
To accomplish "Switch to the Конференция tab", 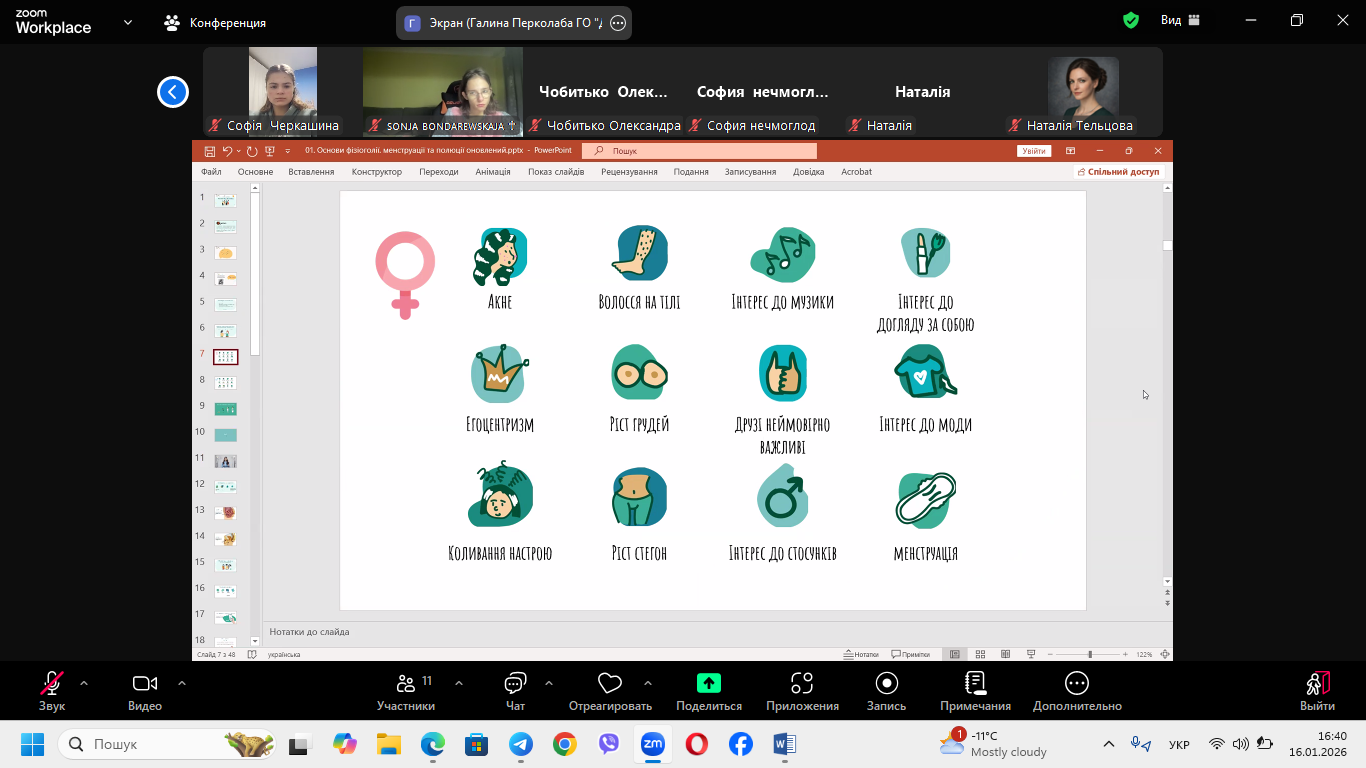I will click(x=215, y=22).
